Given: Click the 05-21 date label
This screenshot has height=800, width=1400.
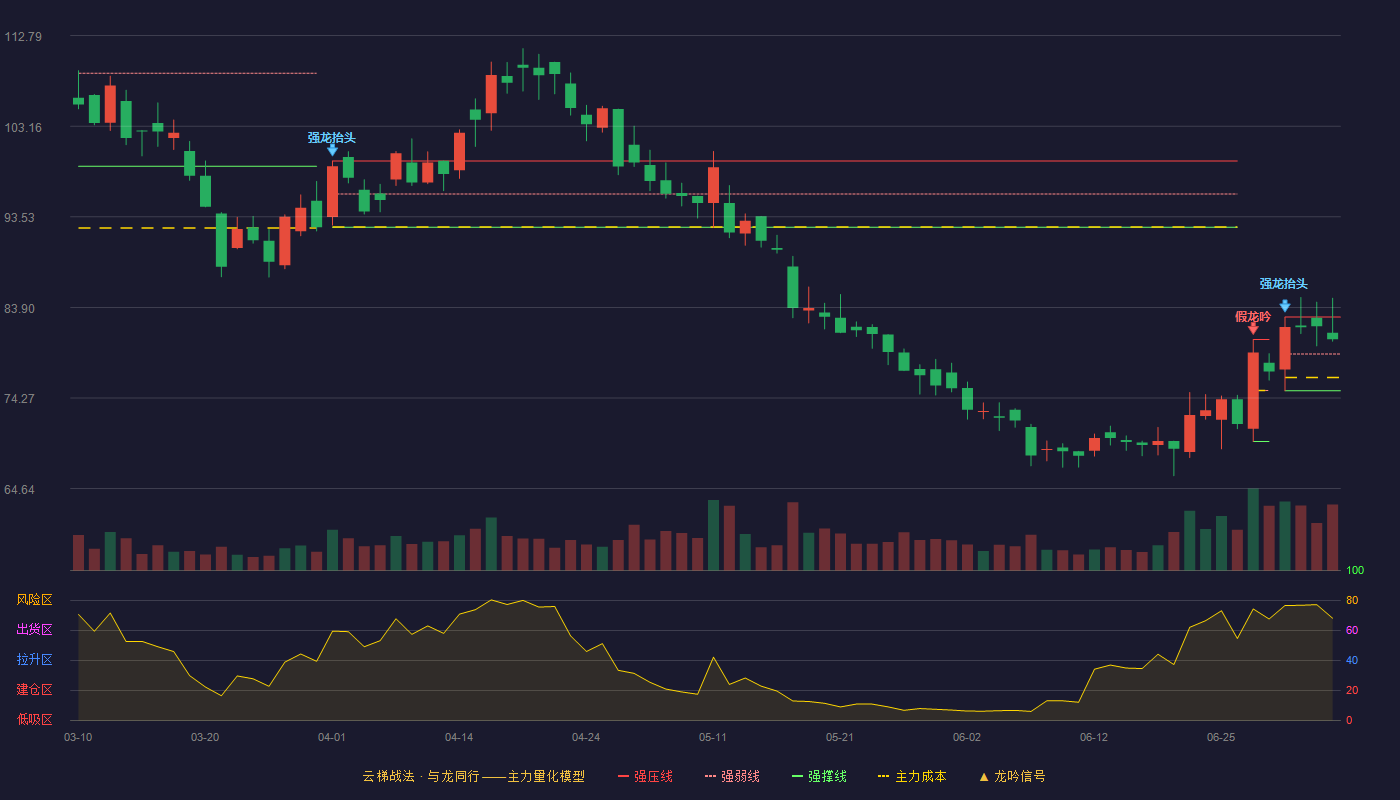Looking at the screenshot, I should tap(840, 737).
